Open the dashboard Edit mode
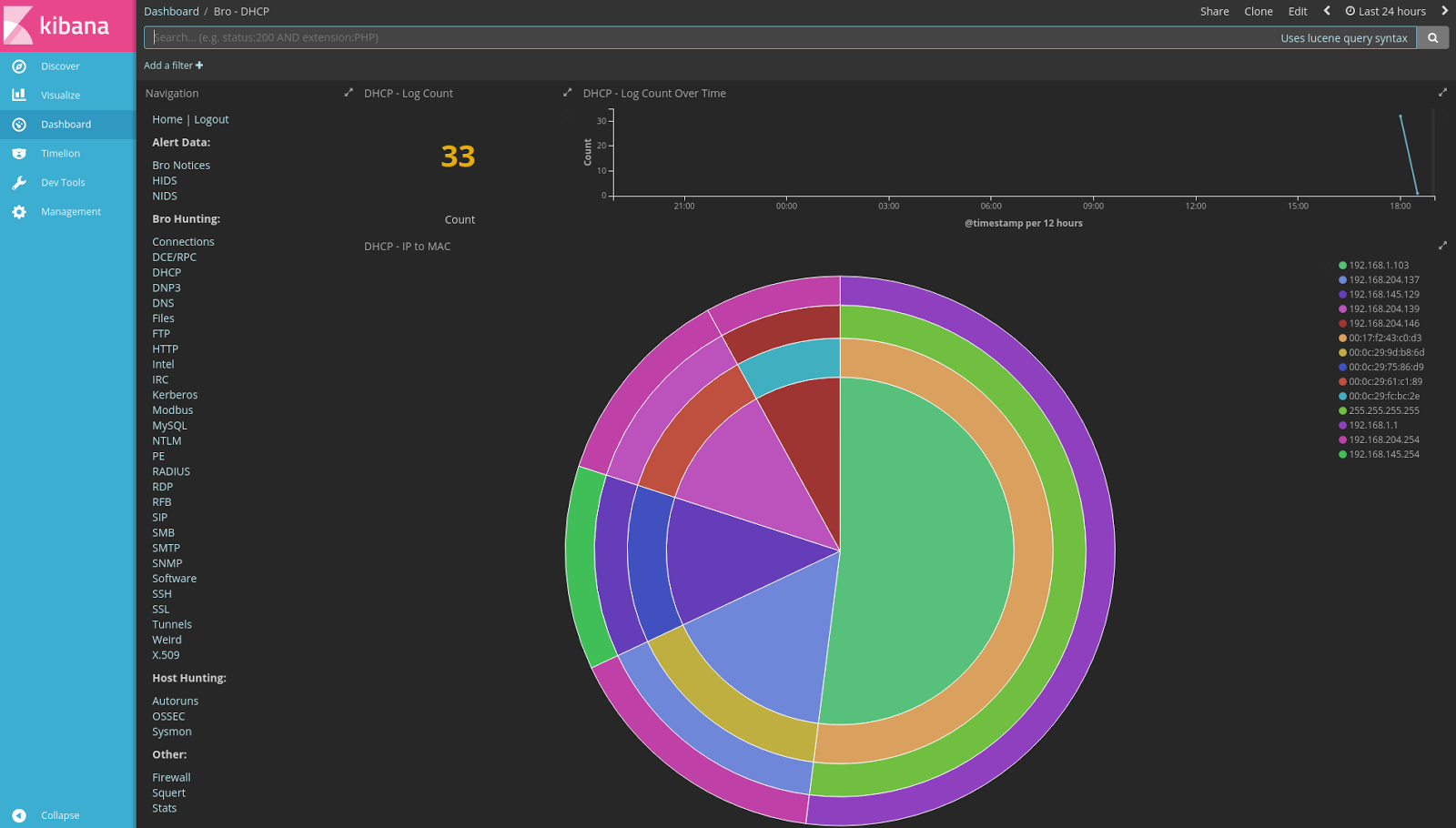The height and width of the screenshot is (828, 1456). point(1298,11)
